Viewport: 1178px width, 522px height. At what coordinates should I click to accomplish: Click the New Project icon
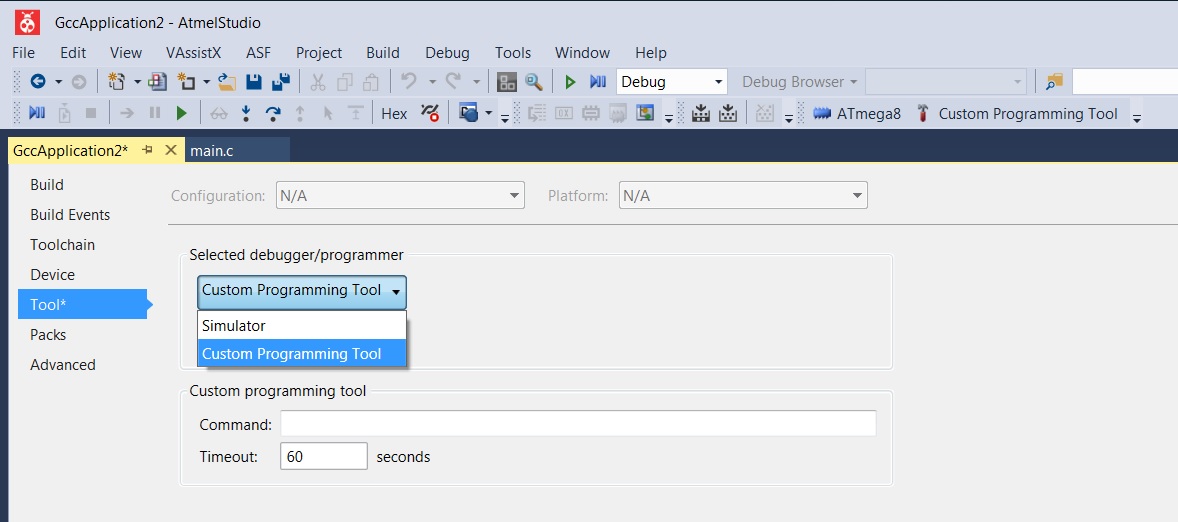[116, 82]
